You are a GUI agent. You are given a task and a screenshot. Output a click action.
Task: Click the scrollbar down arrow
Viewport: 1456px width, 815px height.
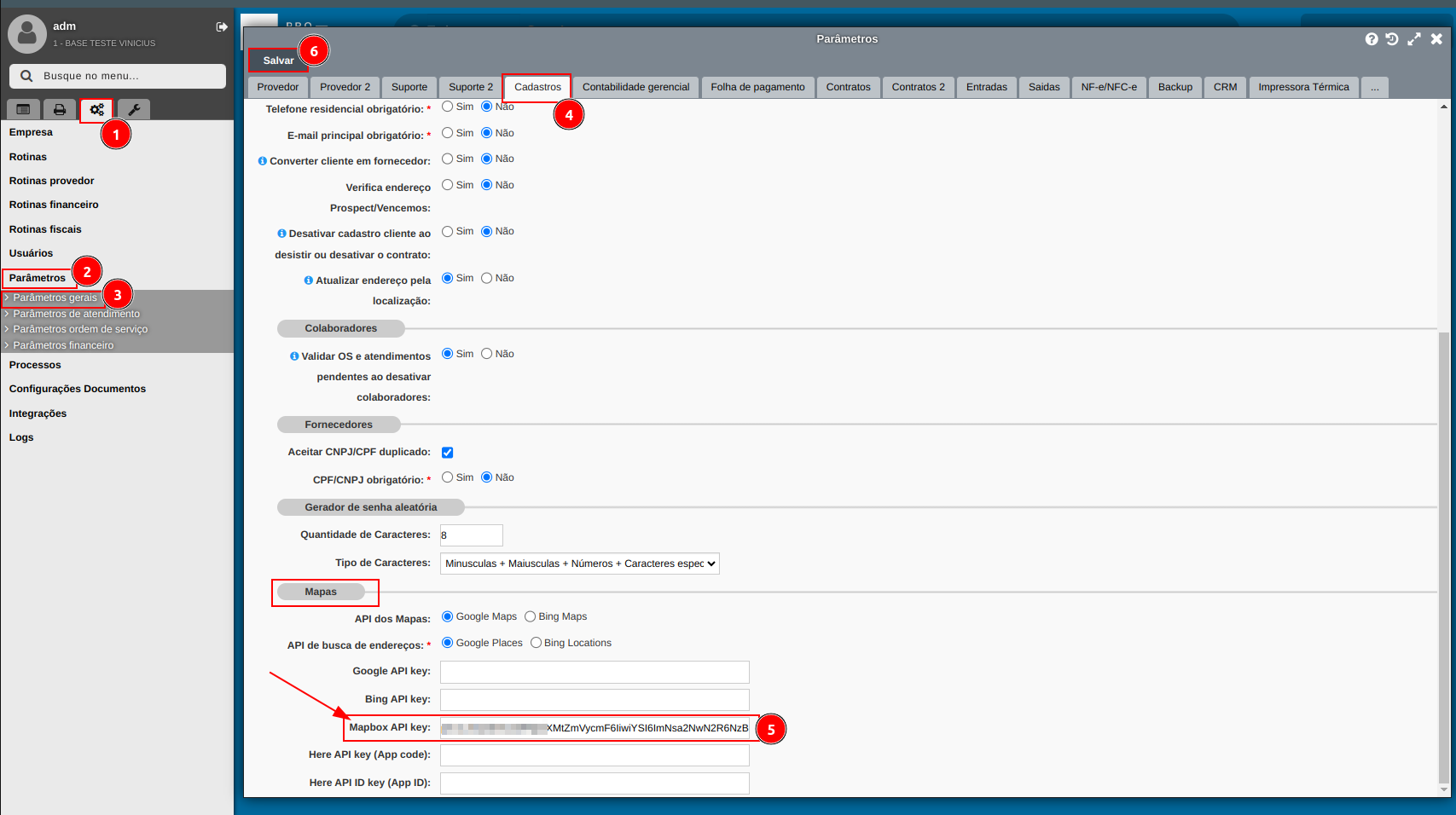tap(1443, 789)
